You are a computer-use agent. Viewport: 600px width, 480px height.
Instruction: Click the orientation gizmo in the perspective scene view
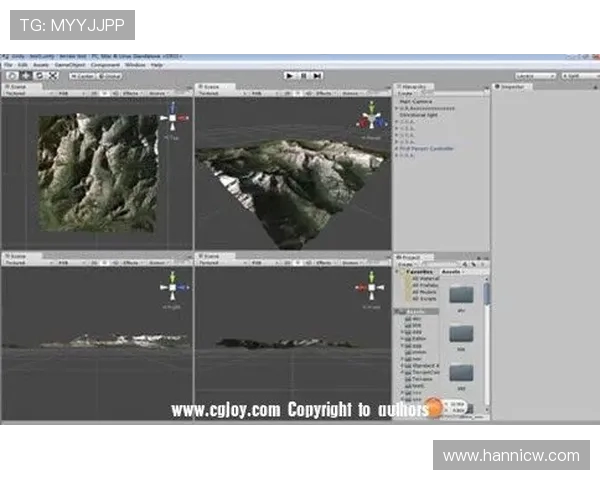point(371,120)
